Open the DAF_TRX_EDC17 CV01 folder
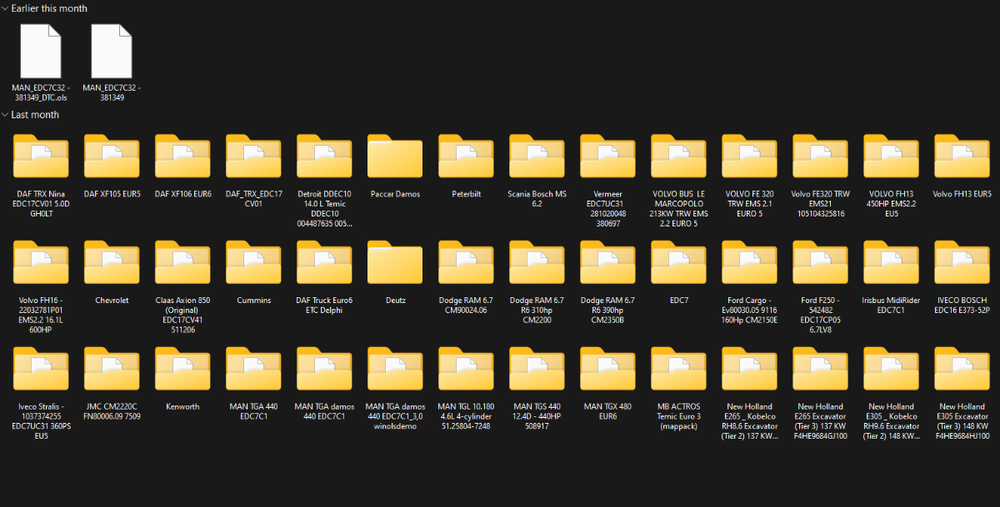Image resolution: width=1000 pixels, height=507 pixels. pos(253,156)
